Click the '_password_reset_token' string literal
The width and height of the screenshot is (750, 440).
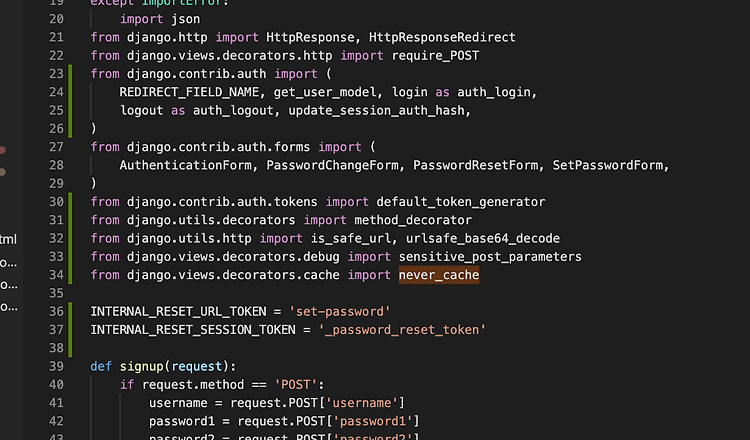pos(402,330)
